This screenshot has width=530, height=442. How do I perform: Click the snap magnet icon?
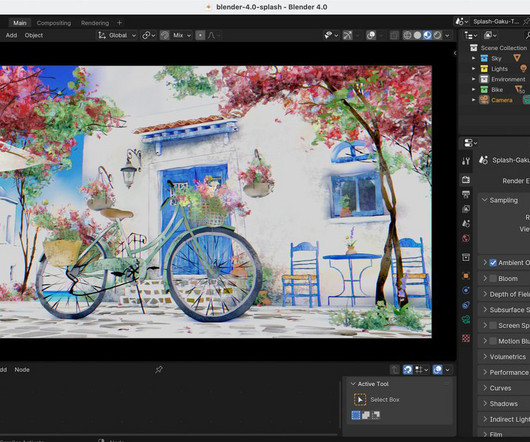coord(165,35)
